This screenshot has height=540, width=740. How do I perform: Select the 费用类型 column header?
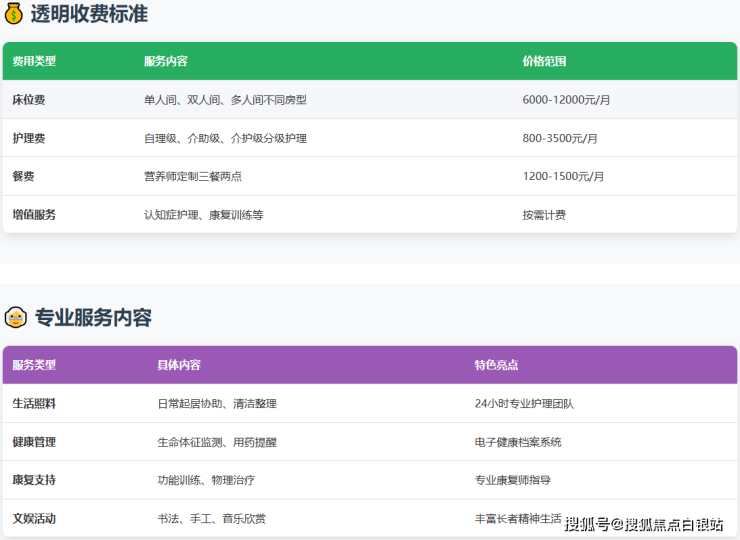pyautogui.click(x=34, y=61)
